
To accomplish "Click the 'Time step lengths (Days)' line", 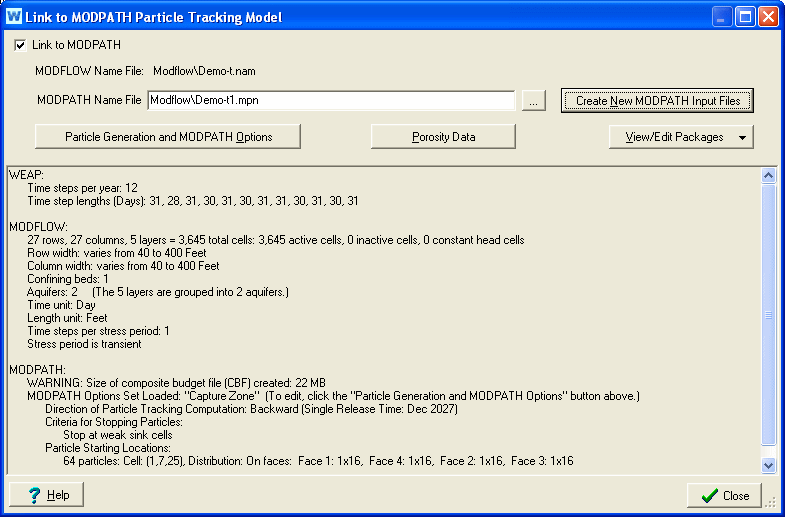I will (193, 201).
